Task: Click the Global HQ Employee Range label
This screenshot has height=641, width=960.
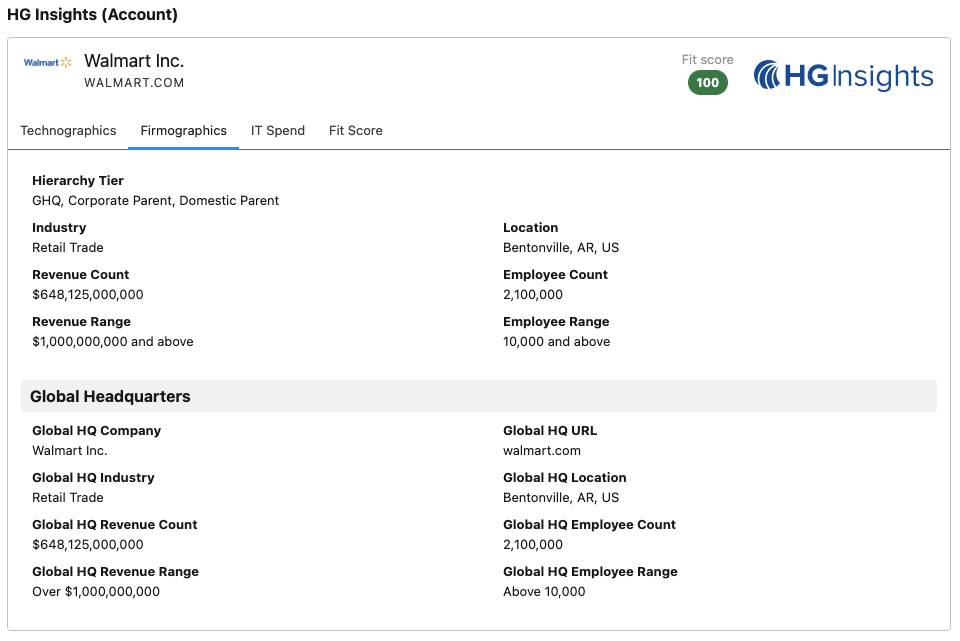Action: 590,572
